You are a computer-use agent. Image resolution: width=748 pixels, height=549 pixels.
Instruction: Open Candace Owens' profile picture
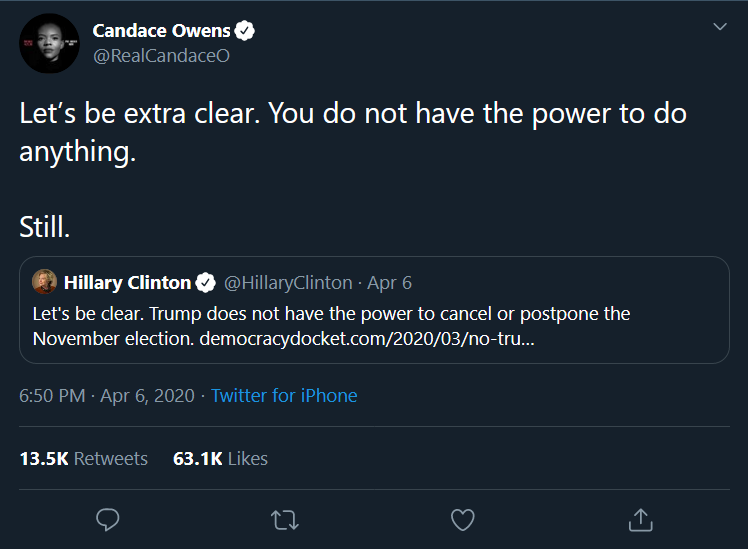point(49,43)
